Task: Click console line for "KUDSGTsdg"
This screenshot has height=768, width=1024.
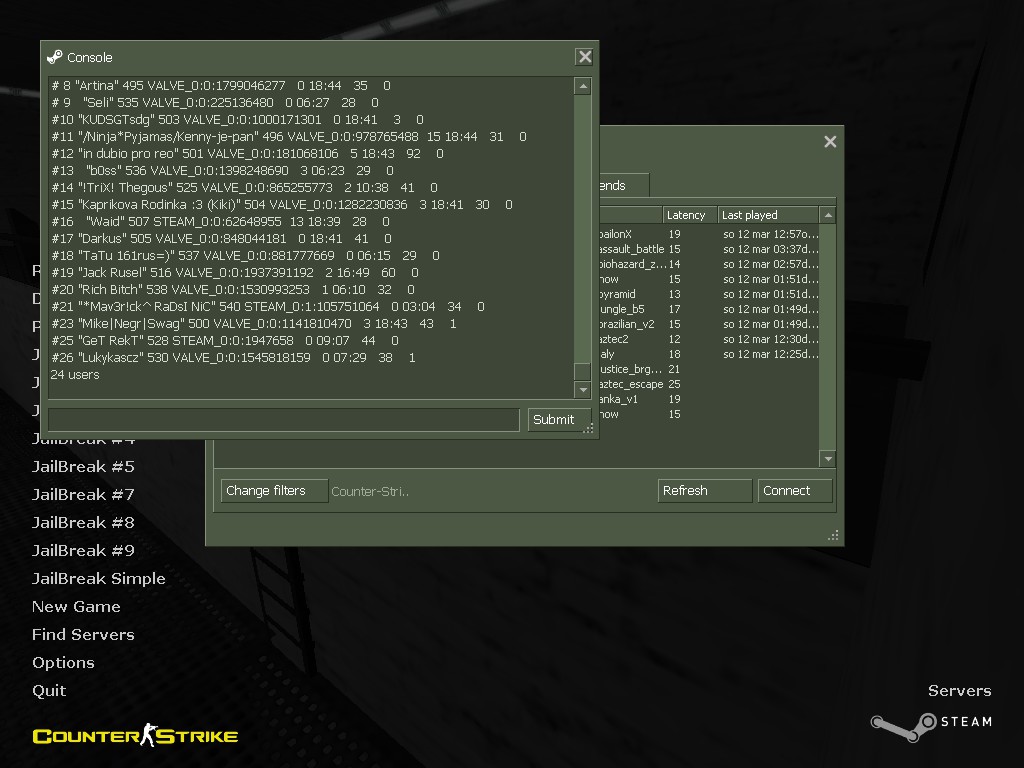Action: pyautogui.click(x=238, y=120)
